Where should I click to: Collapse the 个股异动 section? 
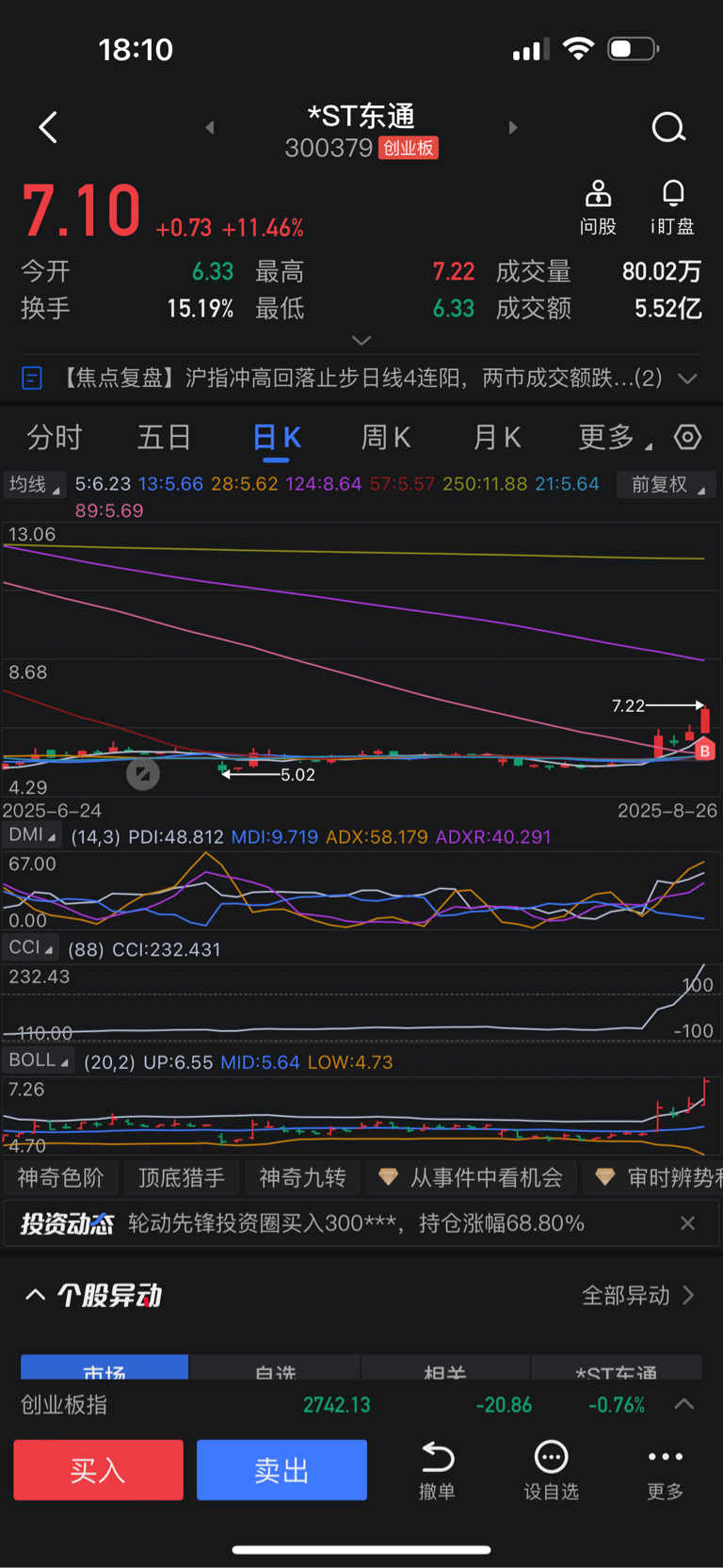[x=35, y=1295]
